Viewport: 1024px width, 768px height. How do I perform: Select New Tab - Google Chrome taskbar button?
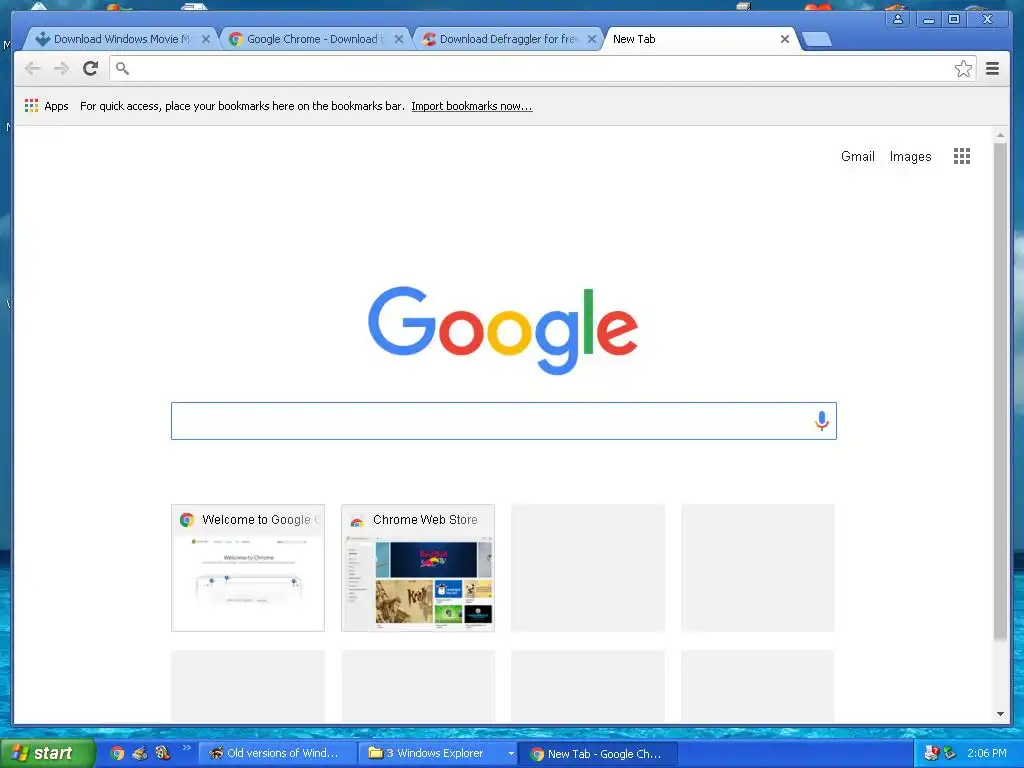(x=598, y=754)
